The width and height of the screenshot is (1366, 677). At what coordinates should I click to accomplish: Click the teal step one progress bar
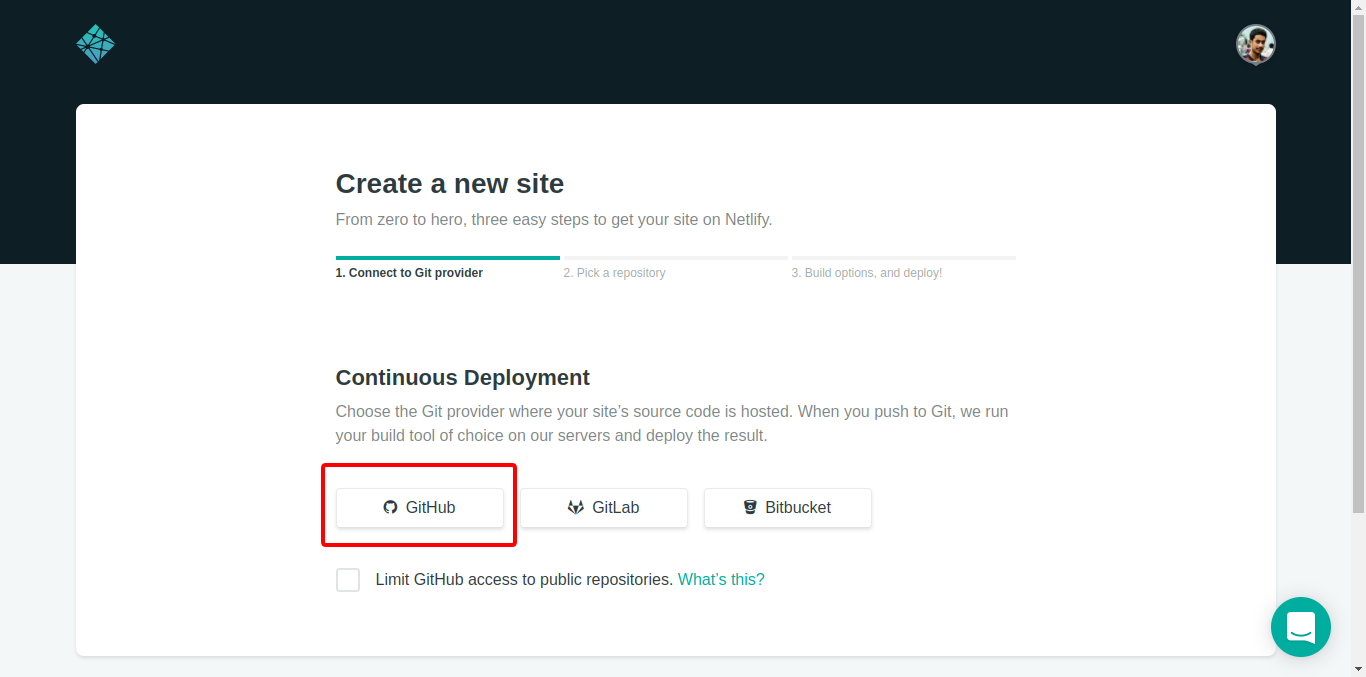point(447,258)
